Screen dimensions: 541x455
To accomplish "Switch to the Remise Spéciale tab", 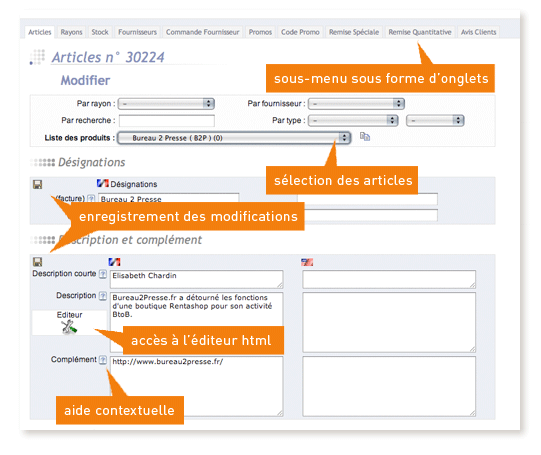I will point(354,32).
